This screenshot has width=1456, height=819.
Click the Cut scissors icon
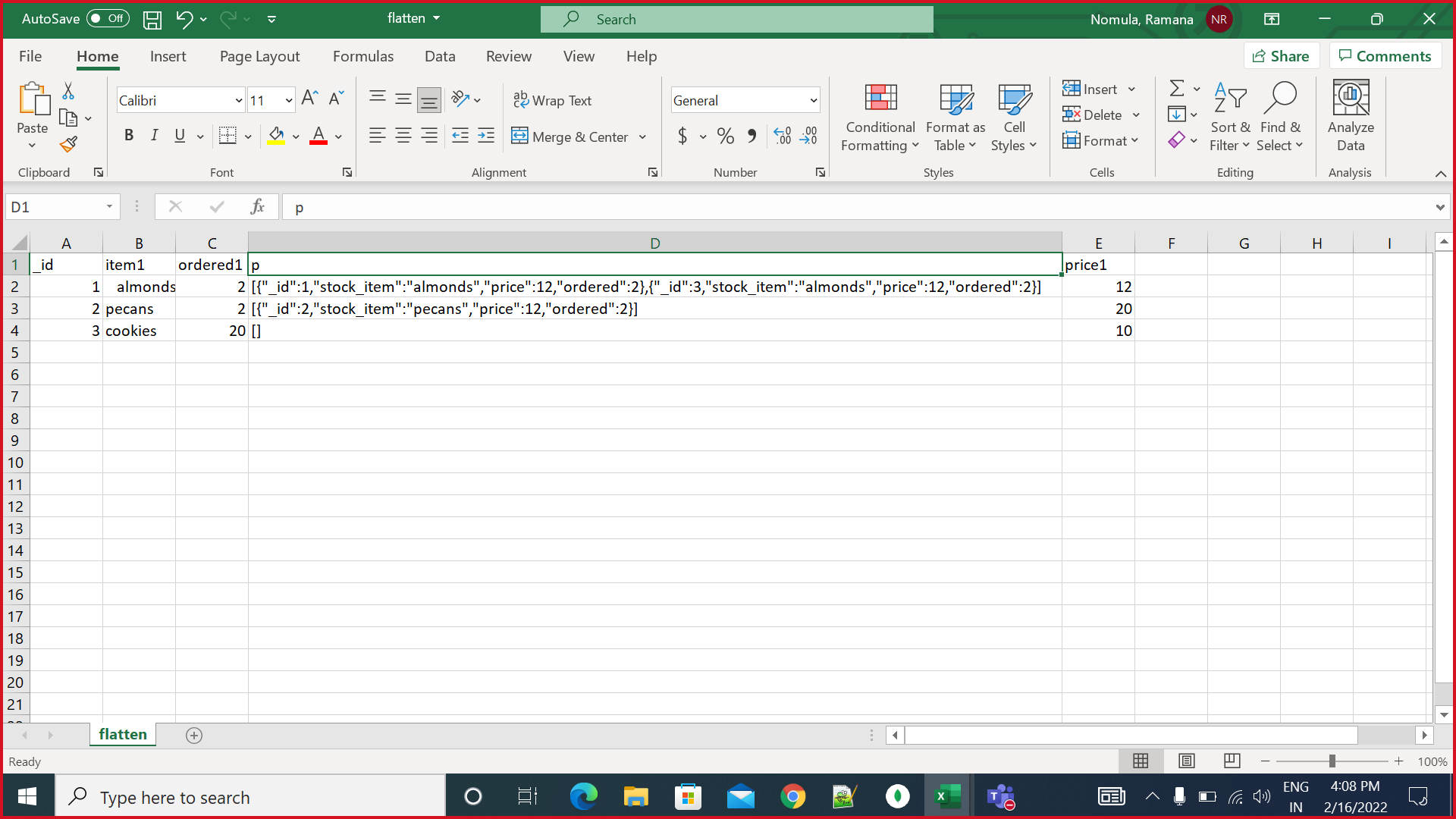pyautogui.click(x=68, y=91)
